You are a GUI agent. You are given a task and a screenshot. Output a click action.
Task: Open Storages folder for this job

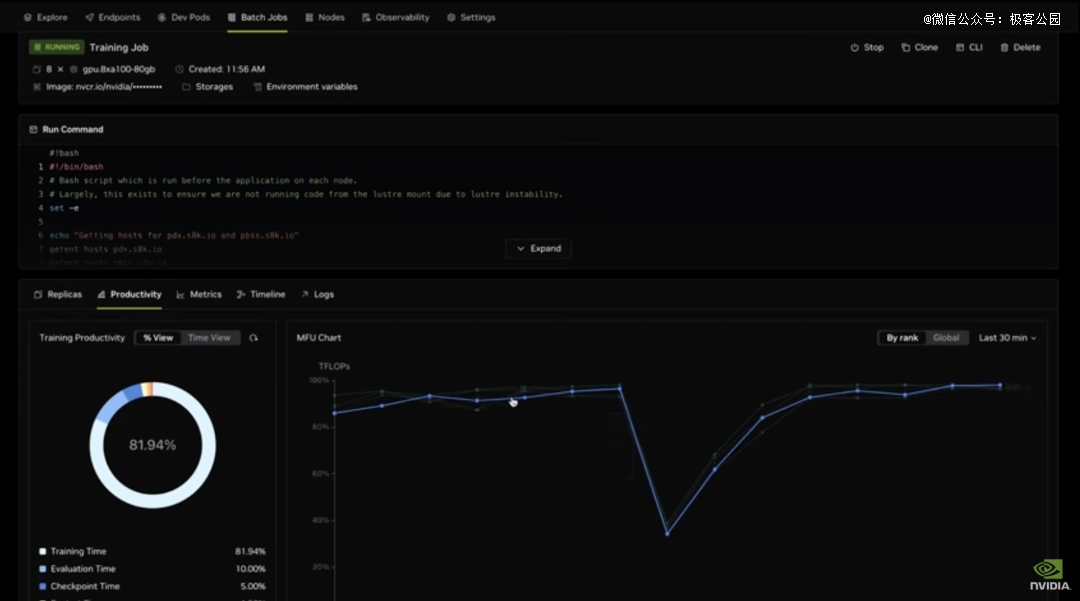[207, 87]
